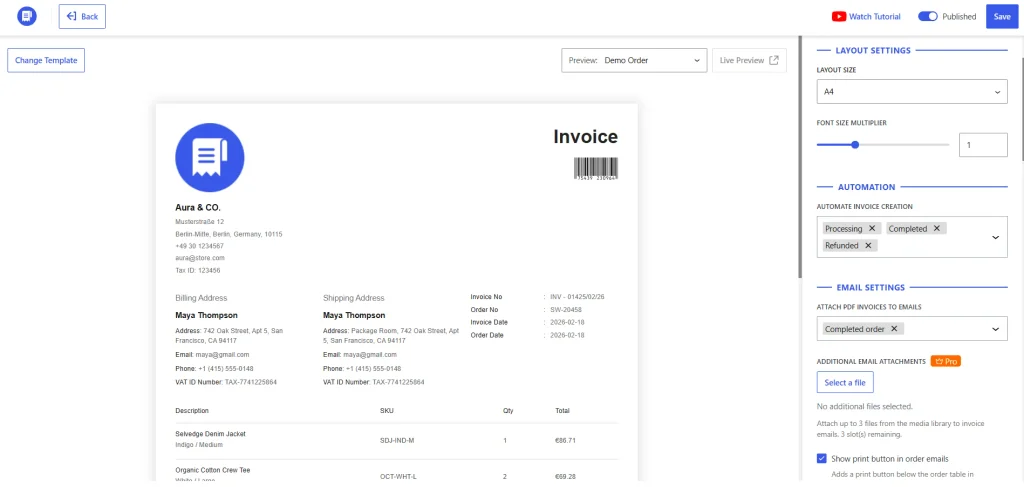1024x487 pixels.
Task: Expand the Automate Invoice Creation dropdown arrow
Action: (x=995, y=237)
